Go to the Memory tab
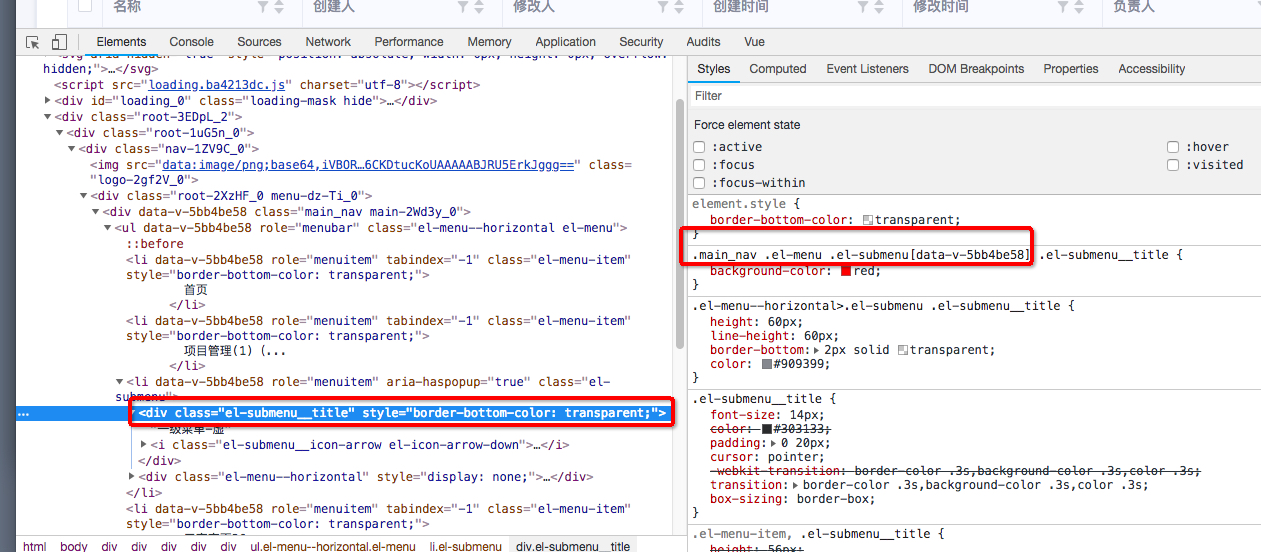Image resolution: width=1261 pixels, height=552 pixels. pyautogui.click(x=489, y=42)
